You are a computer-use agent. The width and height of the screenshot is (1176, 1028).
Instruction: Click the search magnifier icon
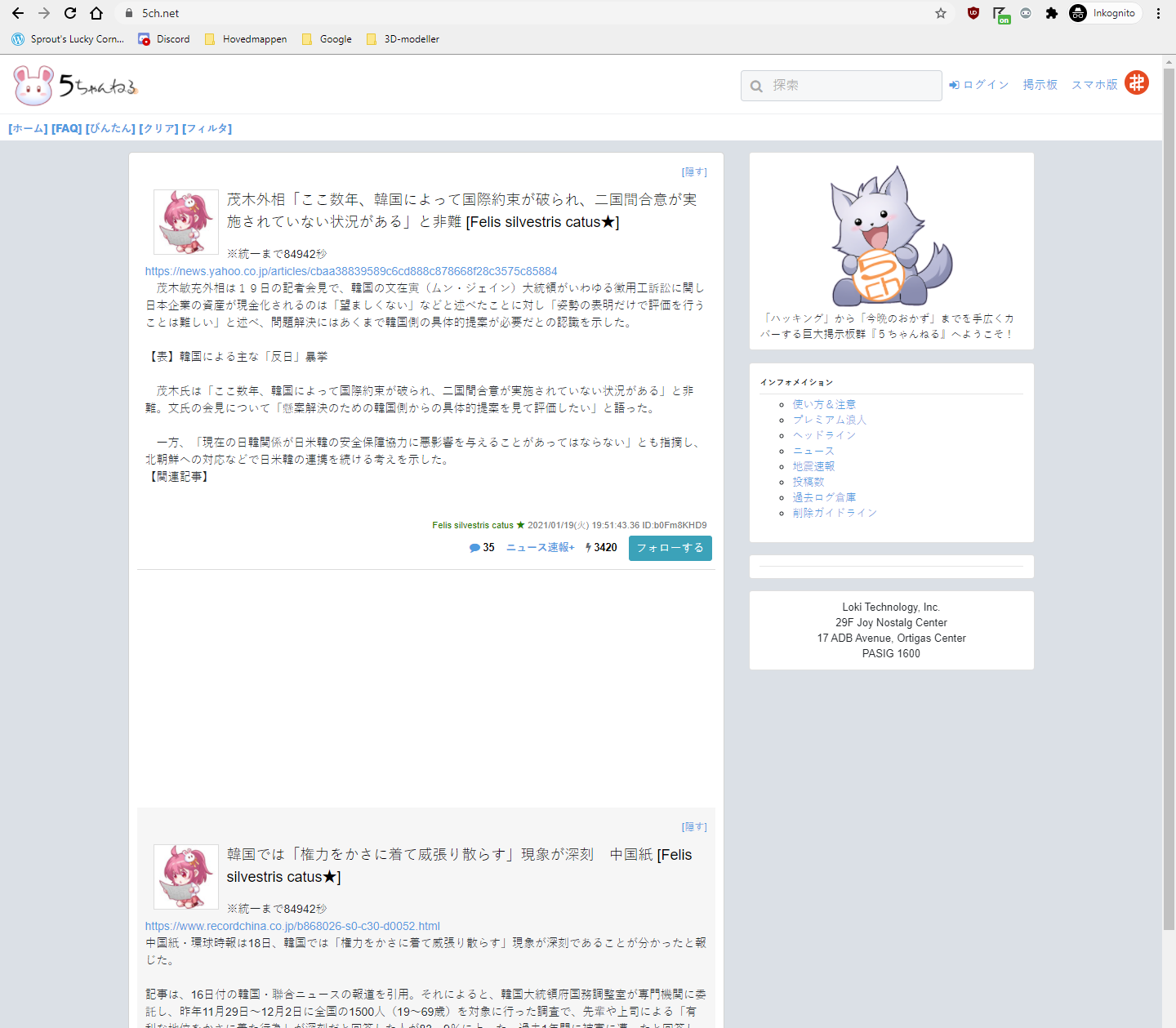(x=755, y=86)
